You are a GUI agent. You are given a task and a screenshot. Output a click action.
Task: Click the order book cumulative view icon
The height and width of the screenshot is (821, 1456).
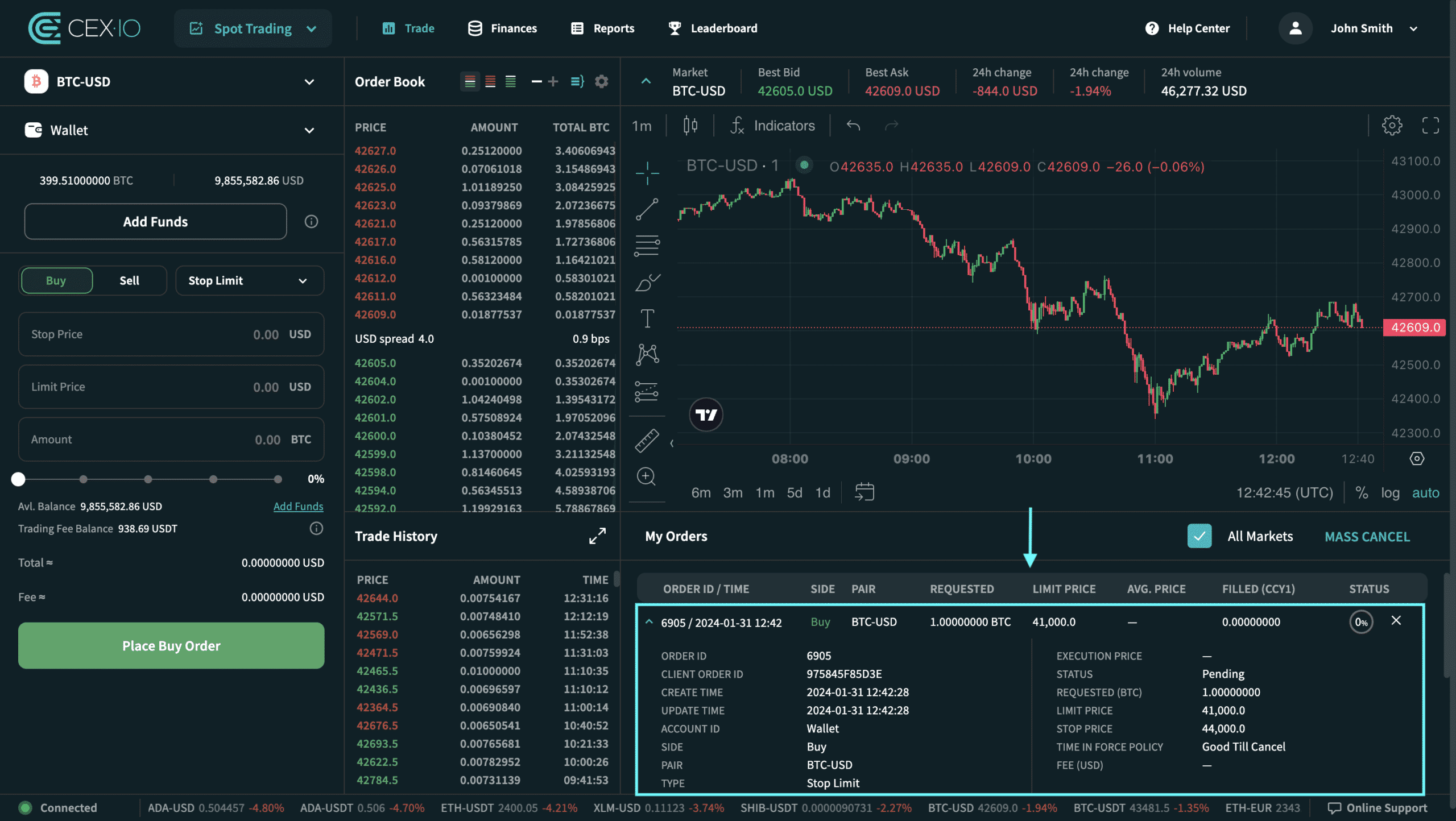click(x=577, y=81)
